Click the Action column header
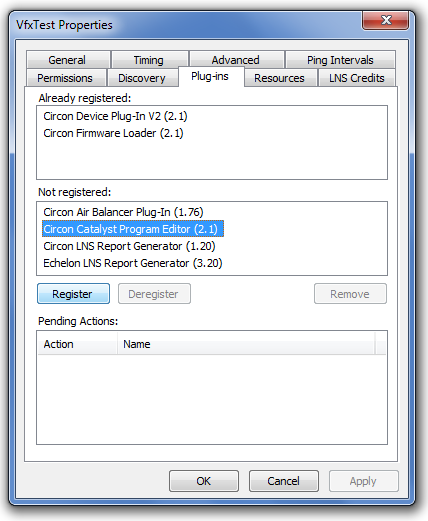Image resolution: width=428 pixels, height=521 pixels. click(77, 344)
